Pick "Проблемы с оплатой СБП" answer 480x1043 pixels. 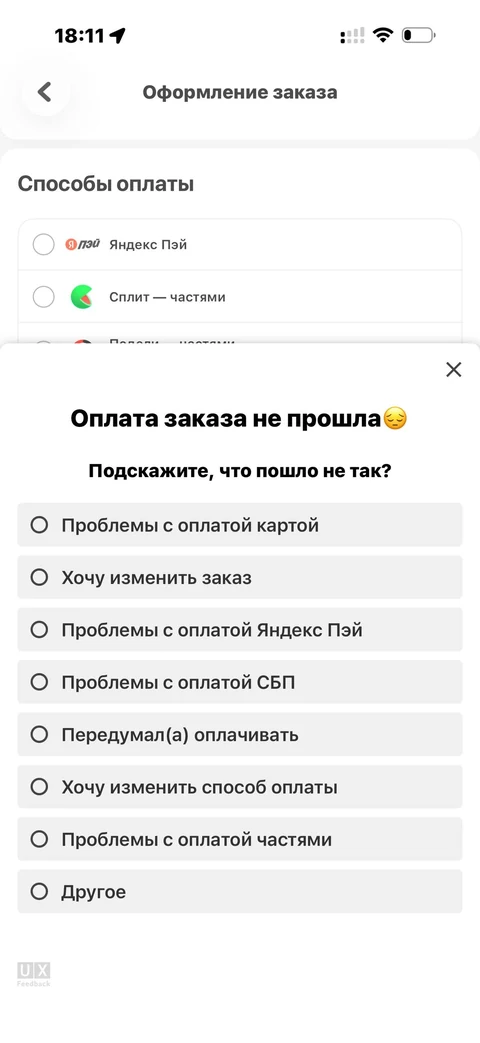tap(239, 682)
